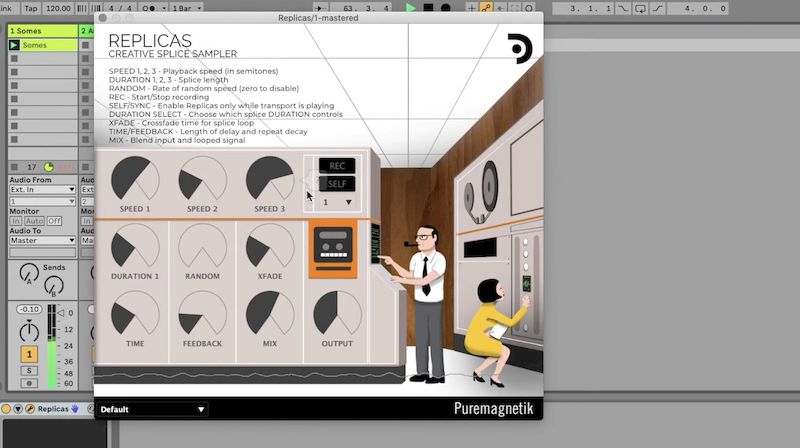Click the SPEED 1 knob
Viewport: 800px width, 448px height.
(135, 179)
